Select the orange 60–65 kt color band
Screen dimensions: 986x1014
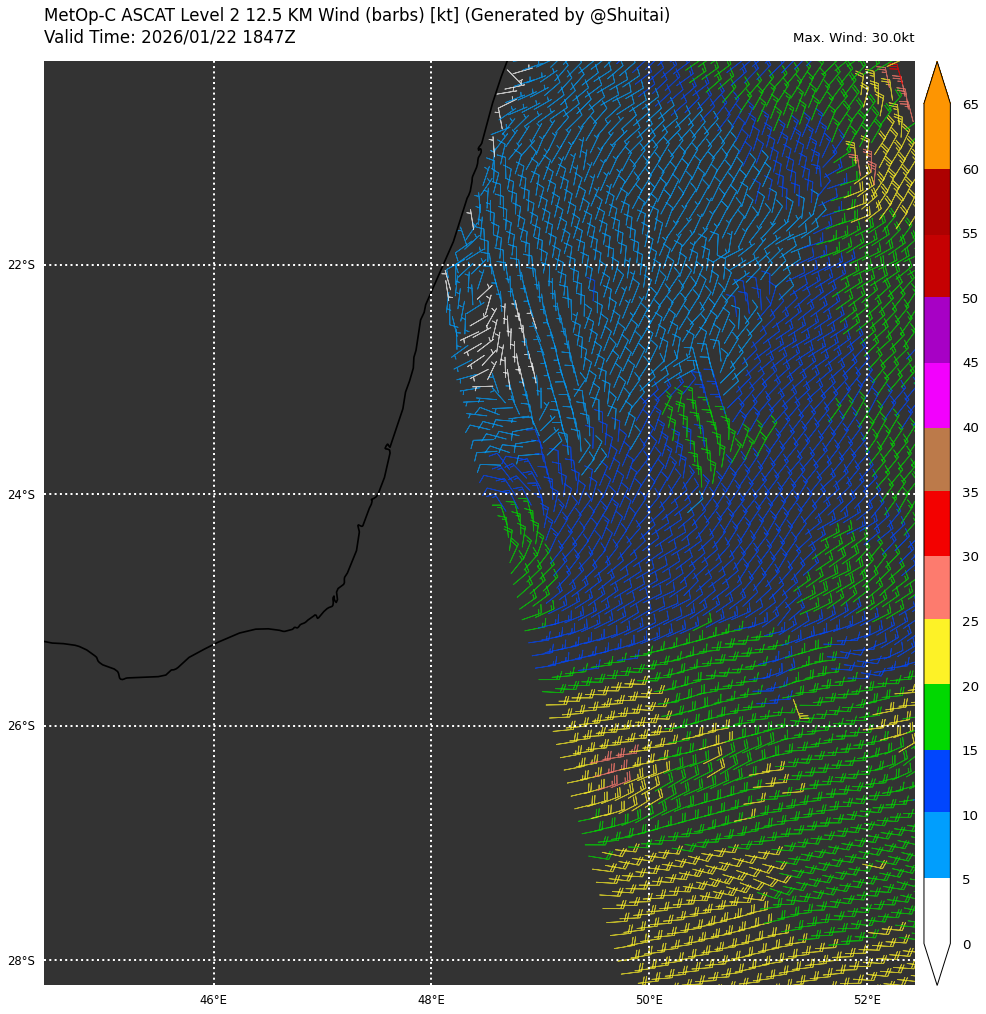[937, 137]
